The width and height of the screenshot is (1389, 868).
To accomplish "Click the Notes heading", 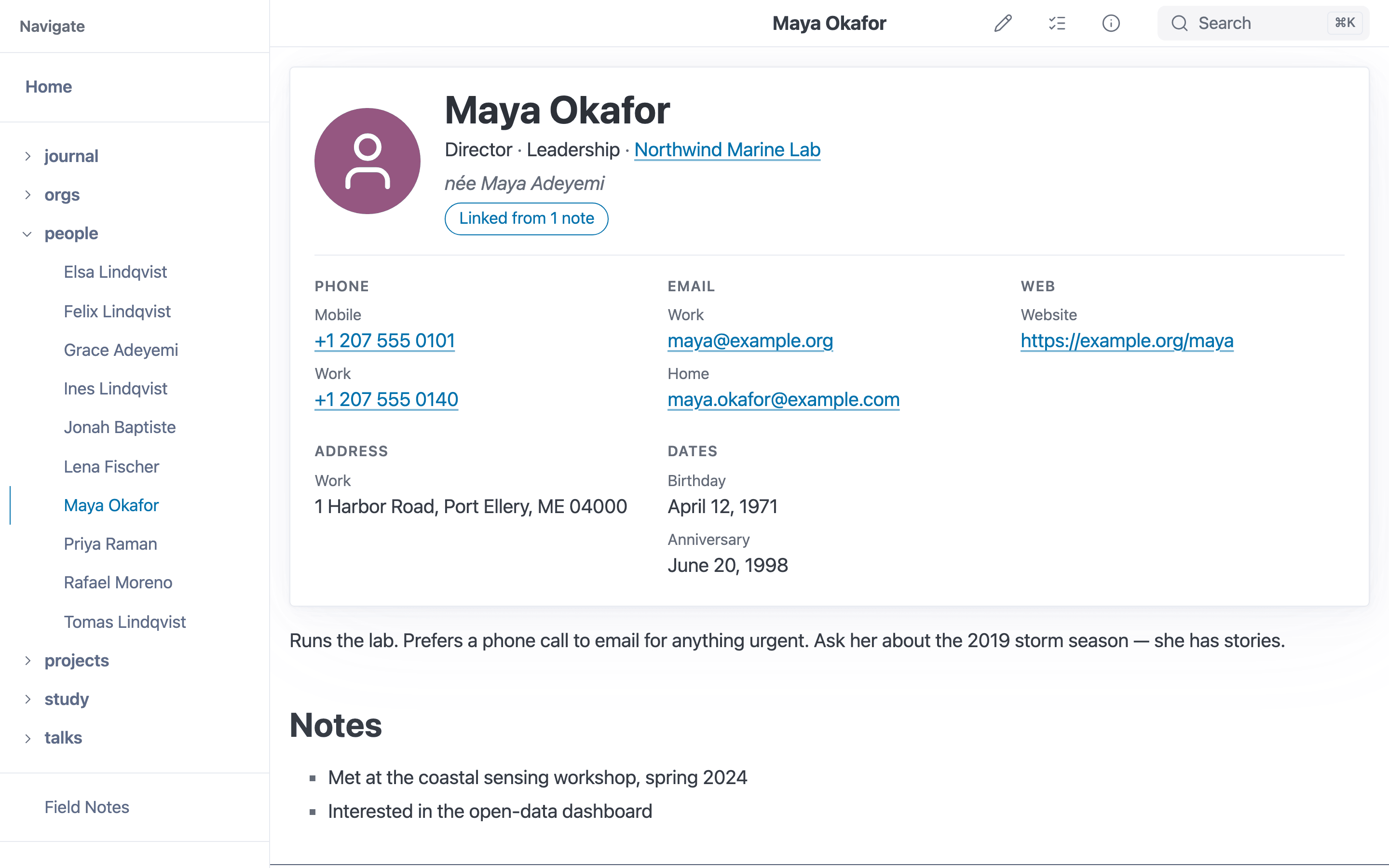I will click(x=336, y=725).
